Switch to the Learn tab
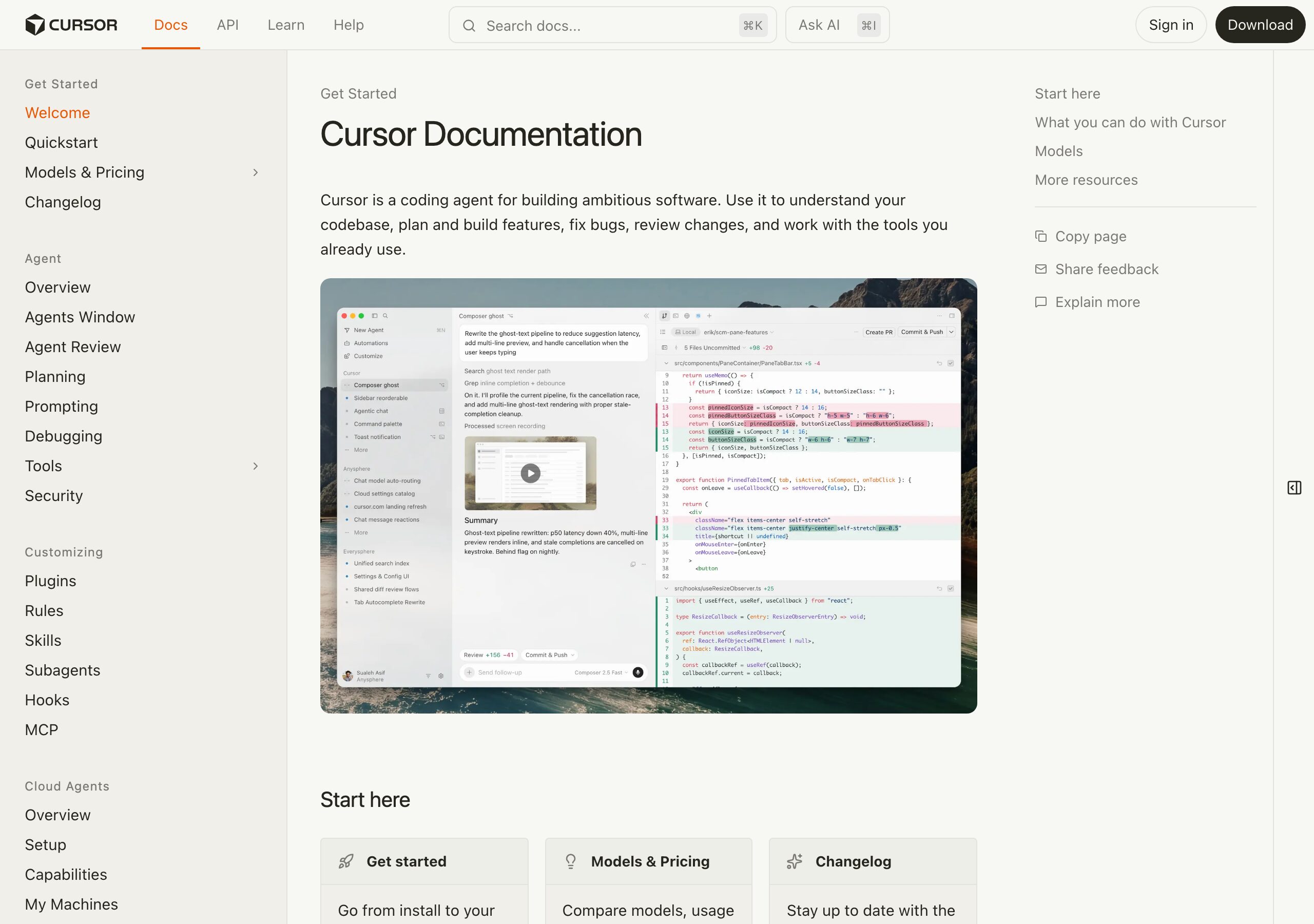 coord(286,25)
